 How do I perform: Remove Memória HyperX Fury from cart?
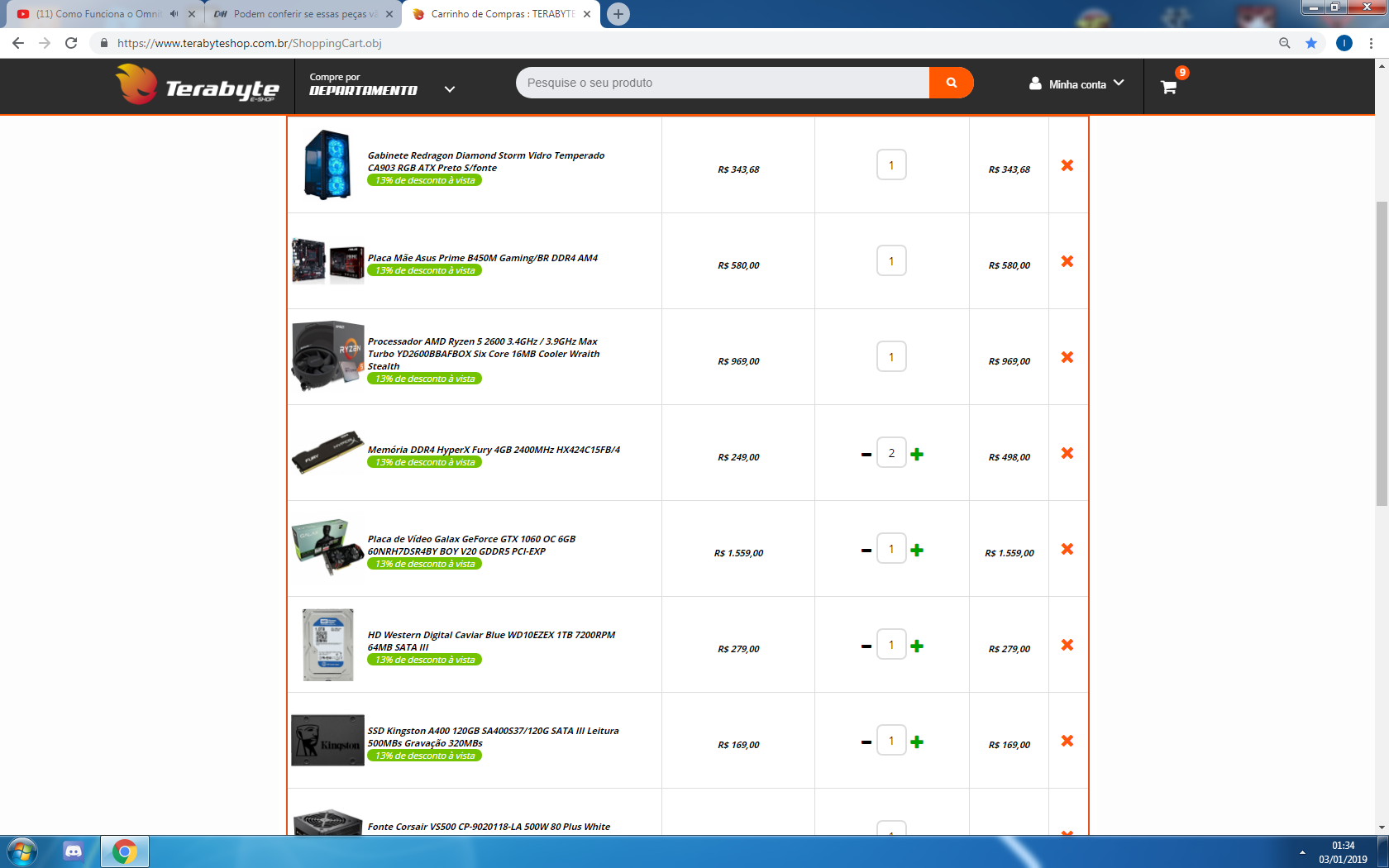click(x=1067, y=453)
